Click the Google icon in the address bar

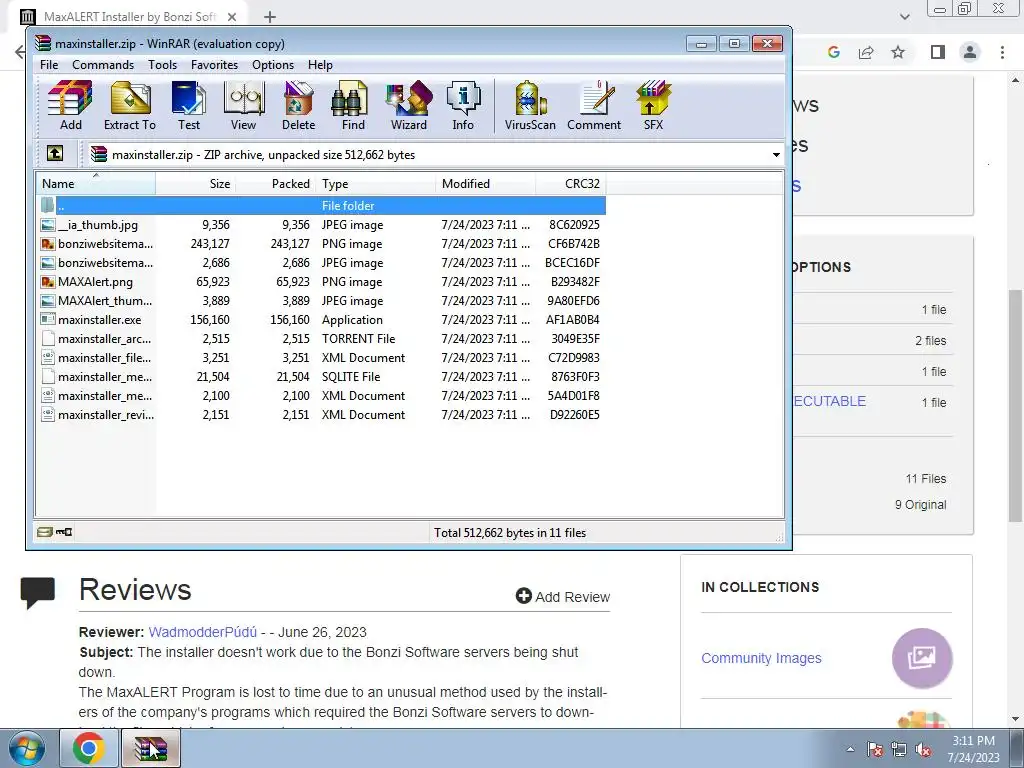(x=833, y=52)
